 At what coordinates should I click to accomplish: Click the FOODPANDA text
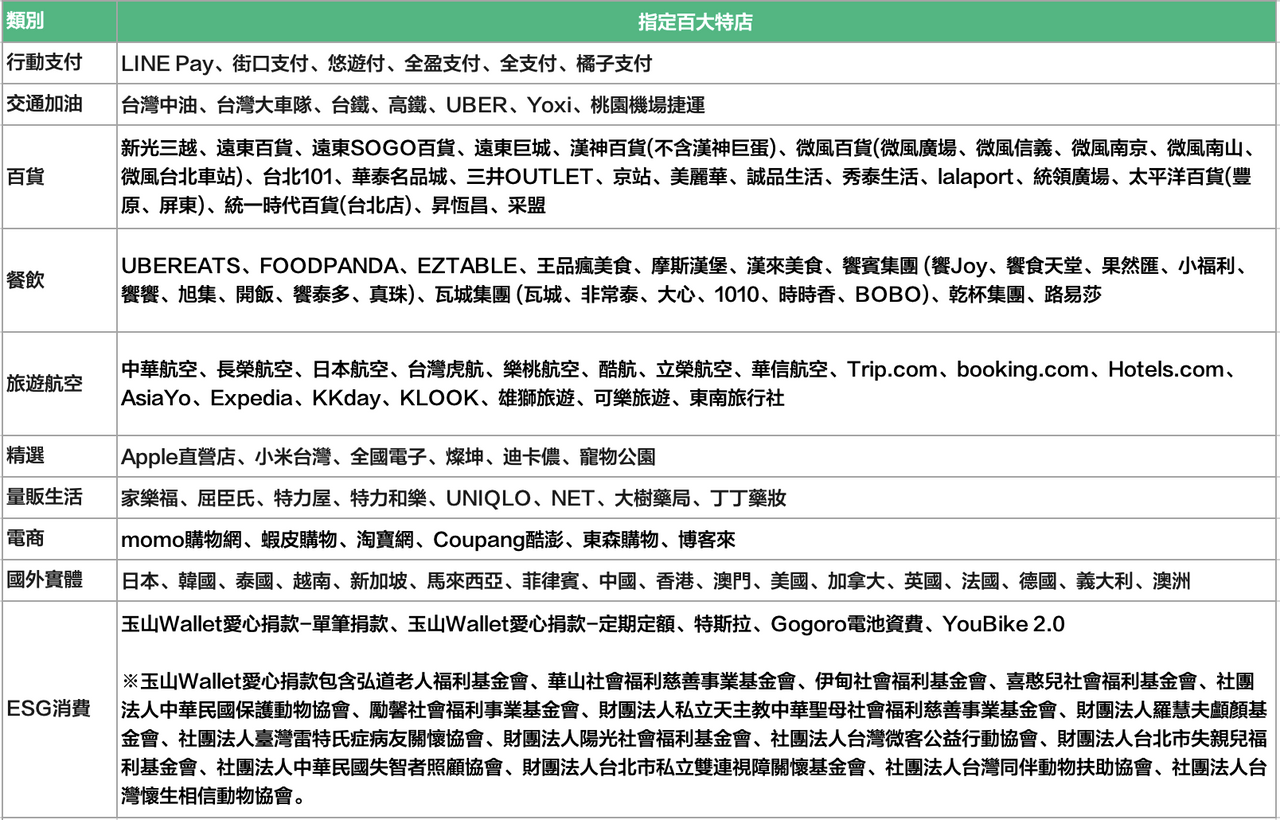pos(330,266)
